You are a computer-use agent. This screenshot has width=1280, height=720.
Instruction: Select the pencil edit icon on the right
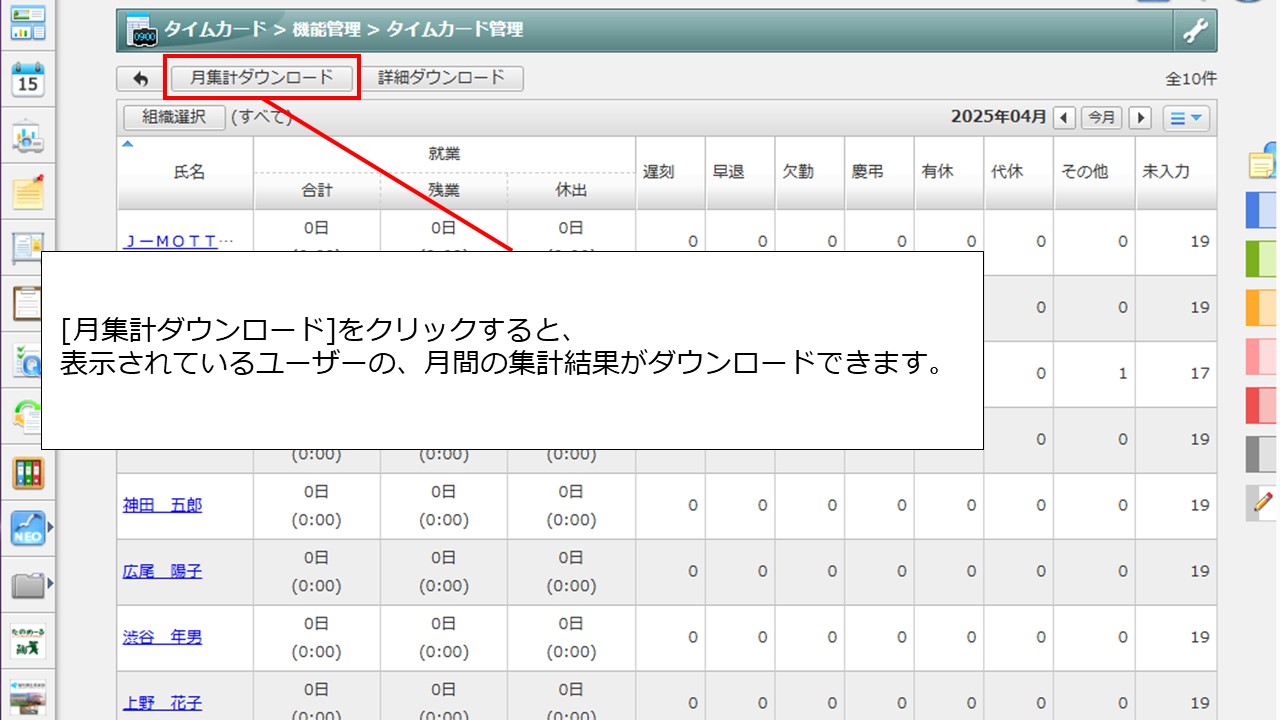coord(1263,502)
